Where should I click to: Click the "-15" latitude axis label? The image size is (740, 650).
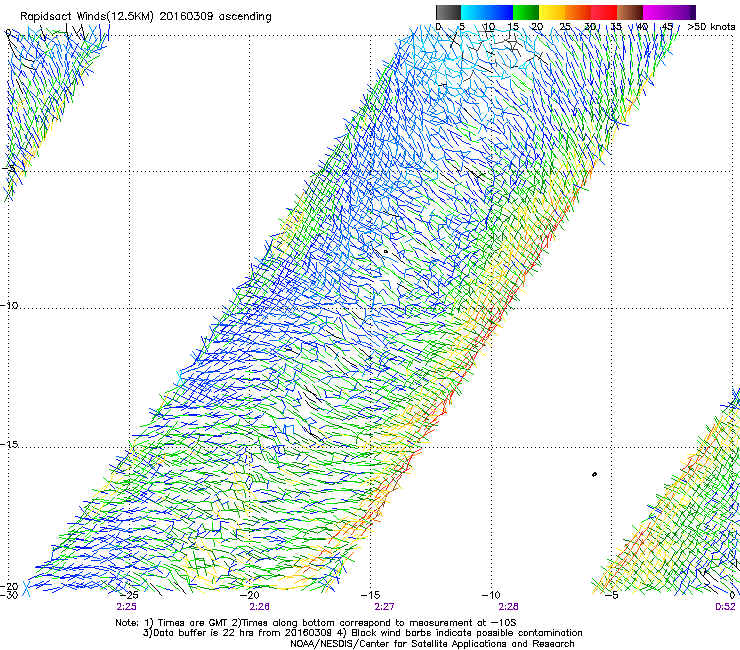pyautogui.click(x=9, y=445)
